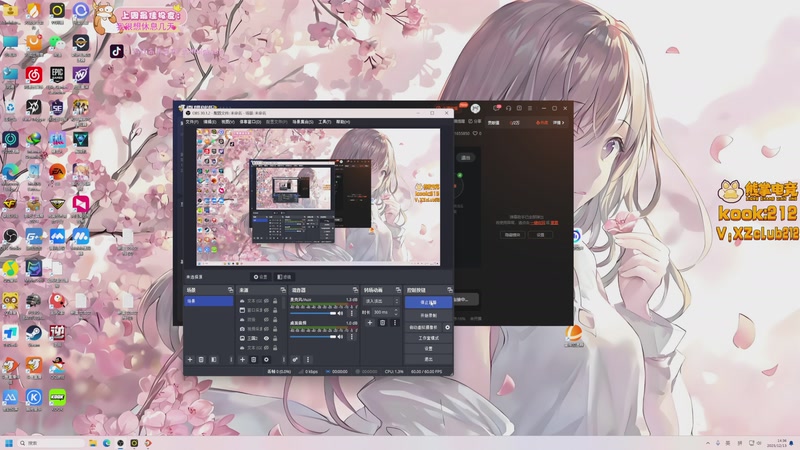Hide the image 2 source via eye
The width and height of the screenshot is (800, 450).
pyautogui.click(x=266, y=338)
